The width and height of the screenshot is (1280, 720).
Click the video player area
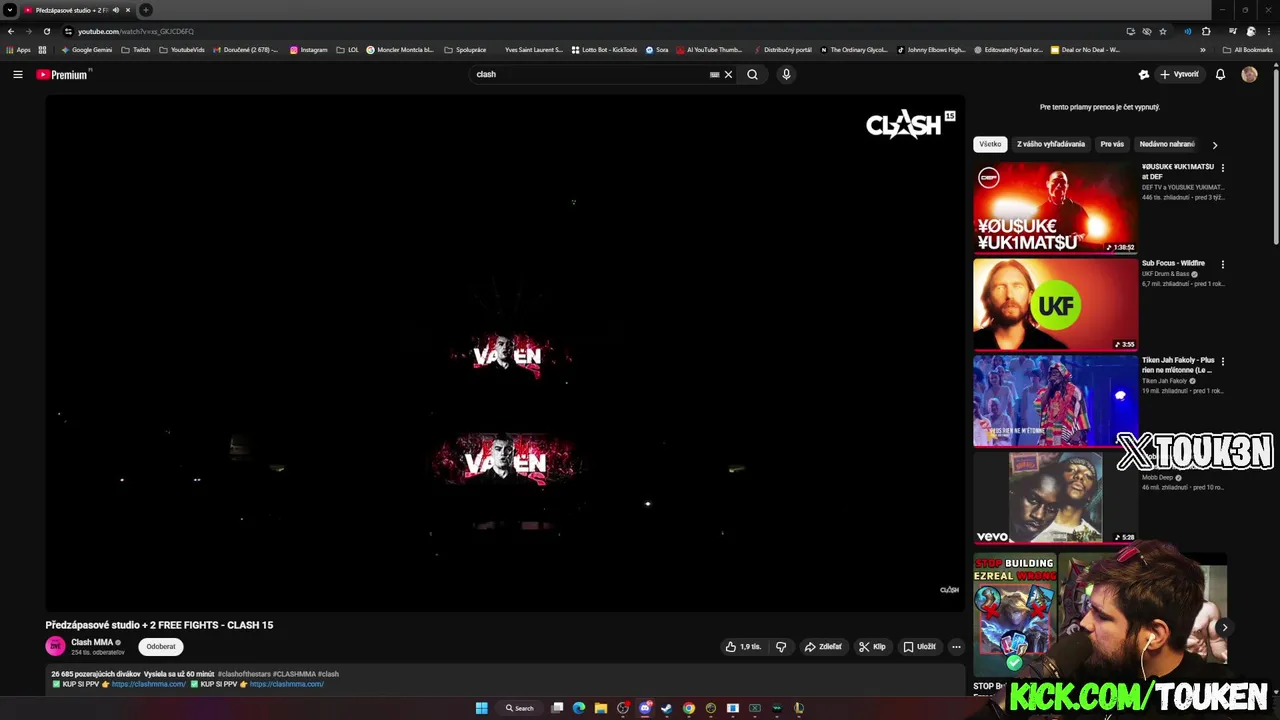tap(505, 352)
